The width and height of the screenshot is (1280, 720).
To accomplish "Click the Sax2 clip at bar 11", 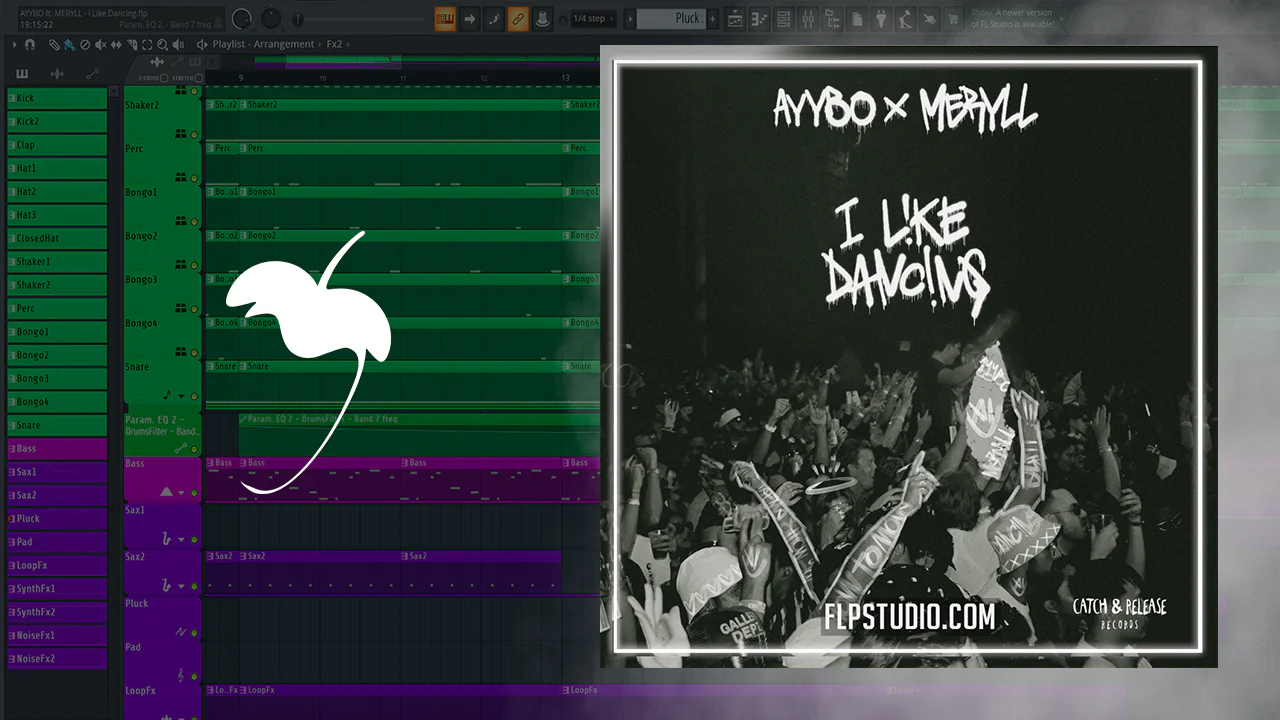I will pyautogui.click(x=481, y=572).
